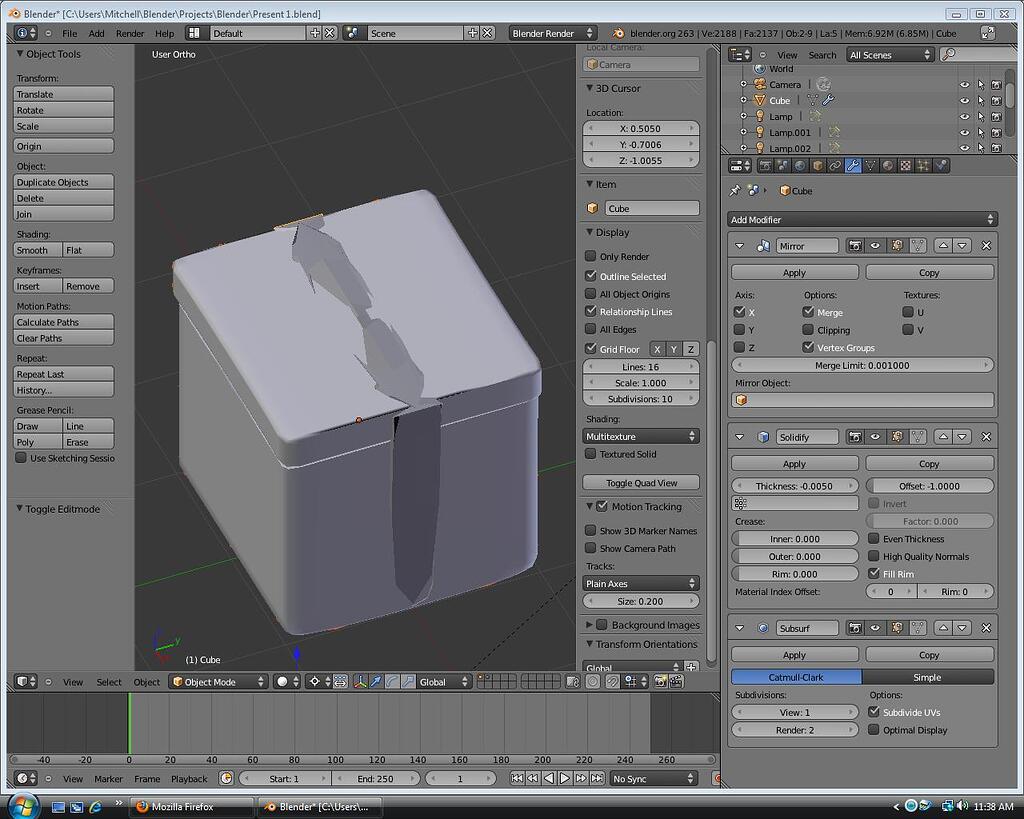Open the No Sync dropdown
This screenshot has height=819, width=1024.
point(653,779)
